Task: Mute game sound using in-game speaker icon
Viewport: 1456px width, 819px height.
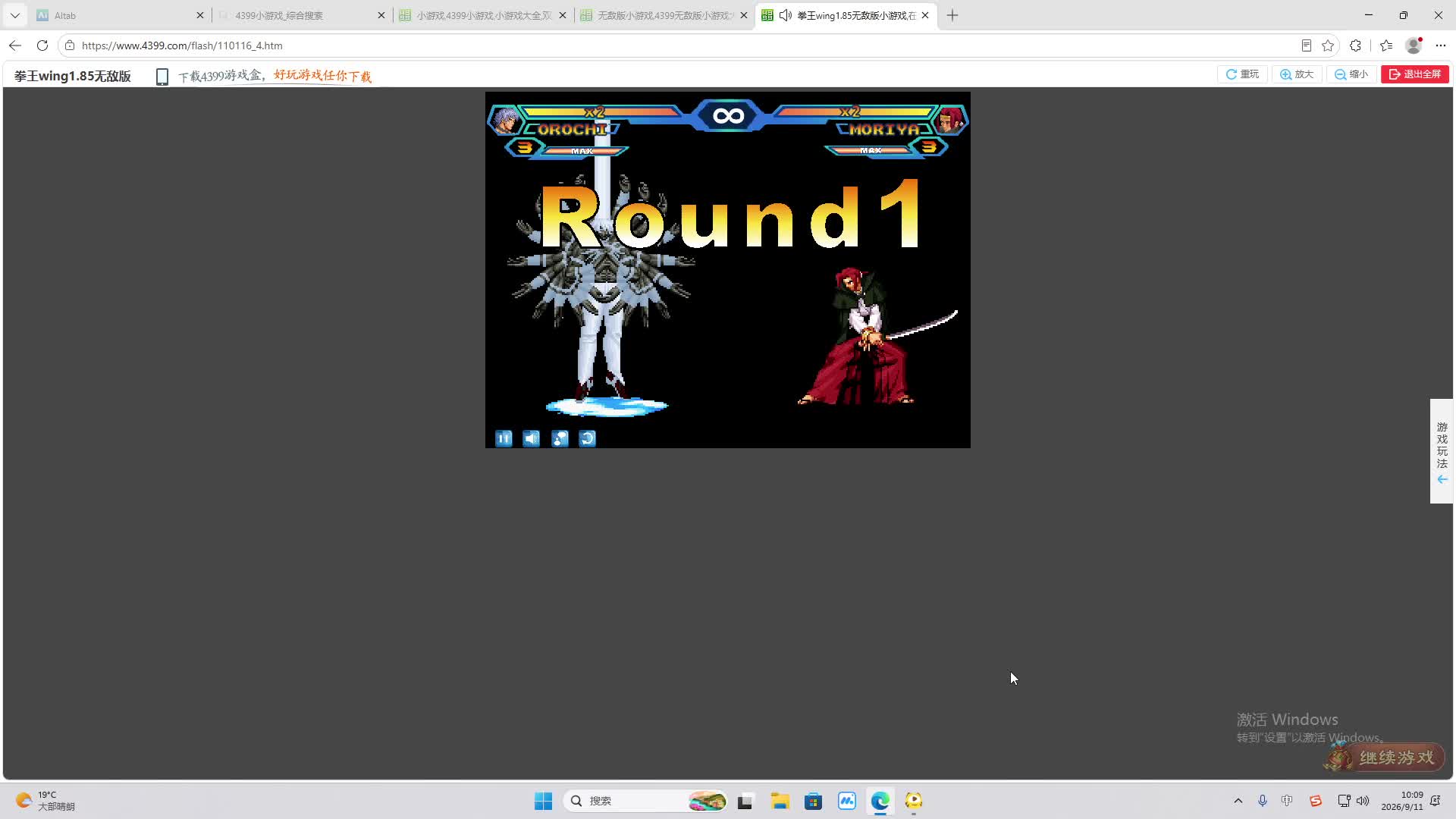Action: pyautogui.click(x=532, y=438)
